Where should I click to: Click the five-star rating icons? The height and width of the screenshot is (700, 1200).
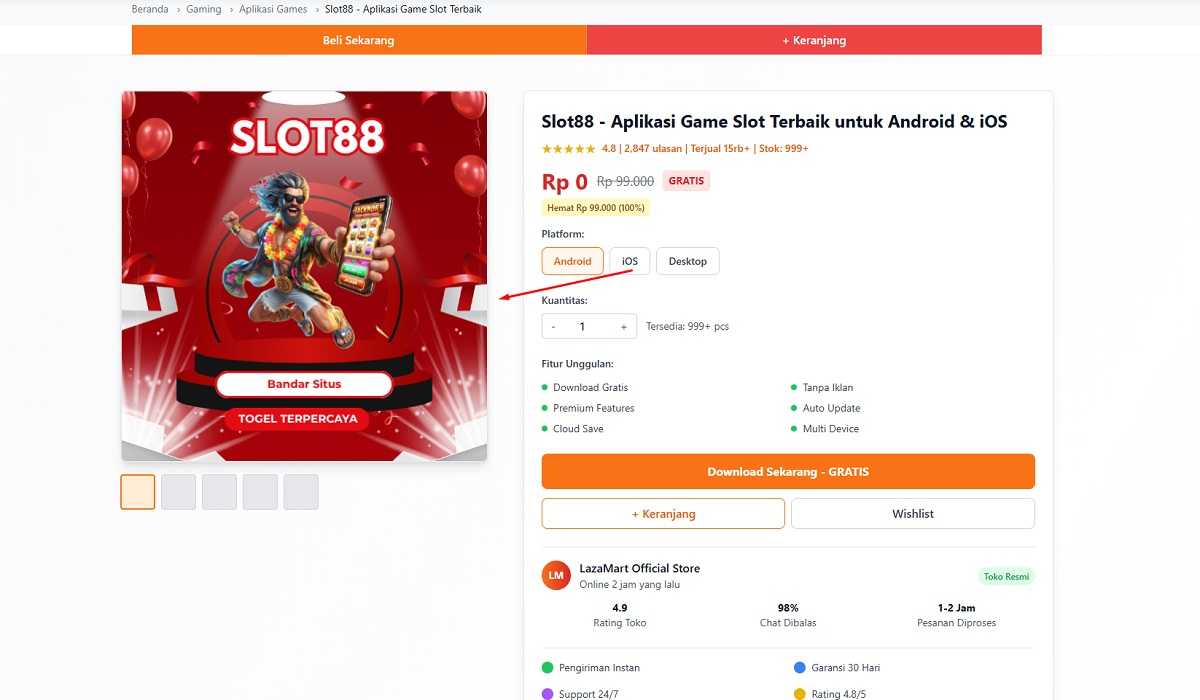click(x=568, y=149)
